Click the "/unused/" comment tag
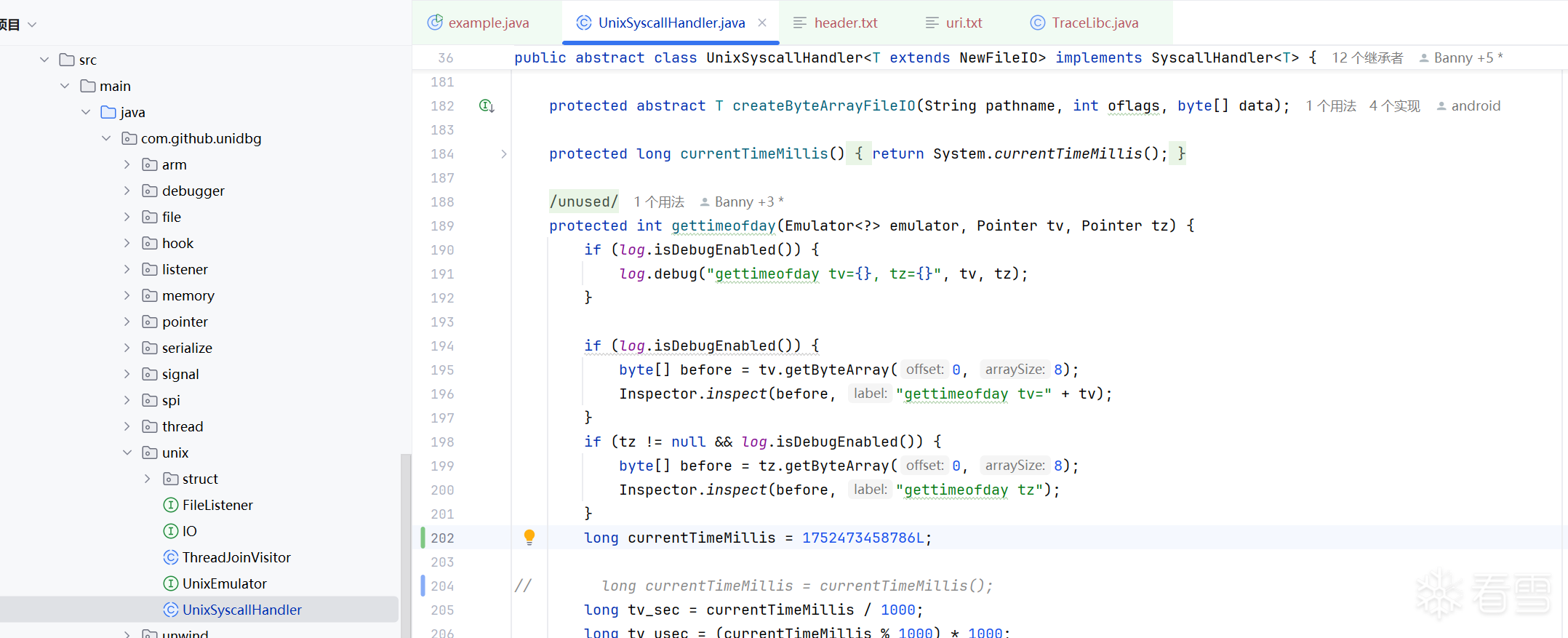The image size is (1568, 638). point(584,202)
